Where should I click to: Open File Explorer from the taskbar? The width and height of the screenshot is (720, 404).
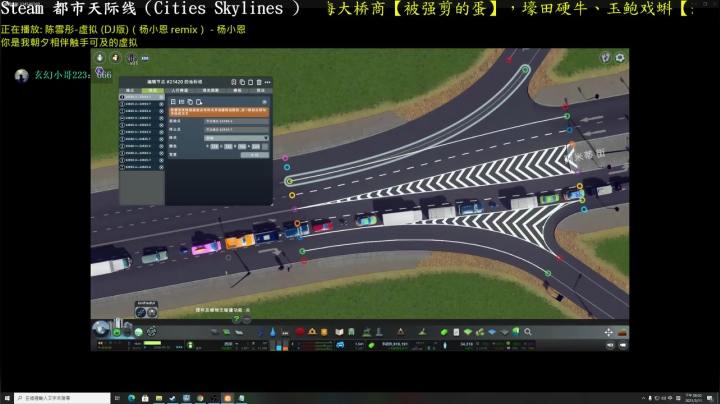(x=159, y=398)
